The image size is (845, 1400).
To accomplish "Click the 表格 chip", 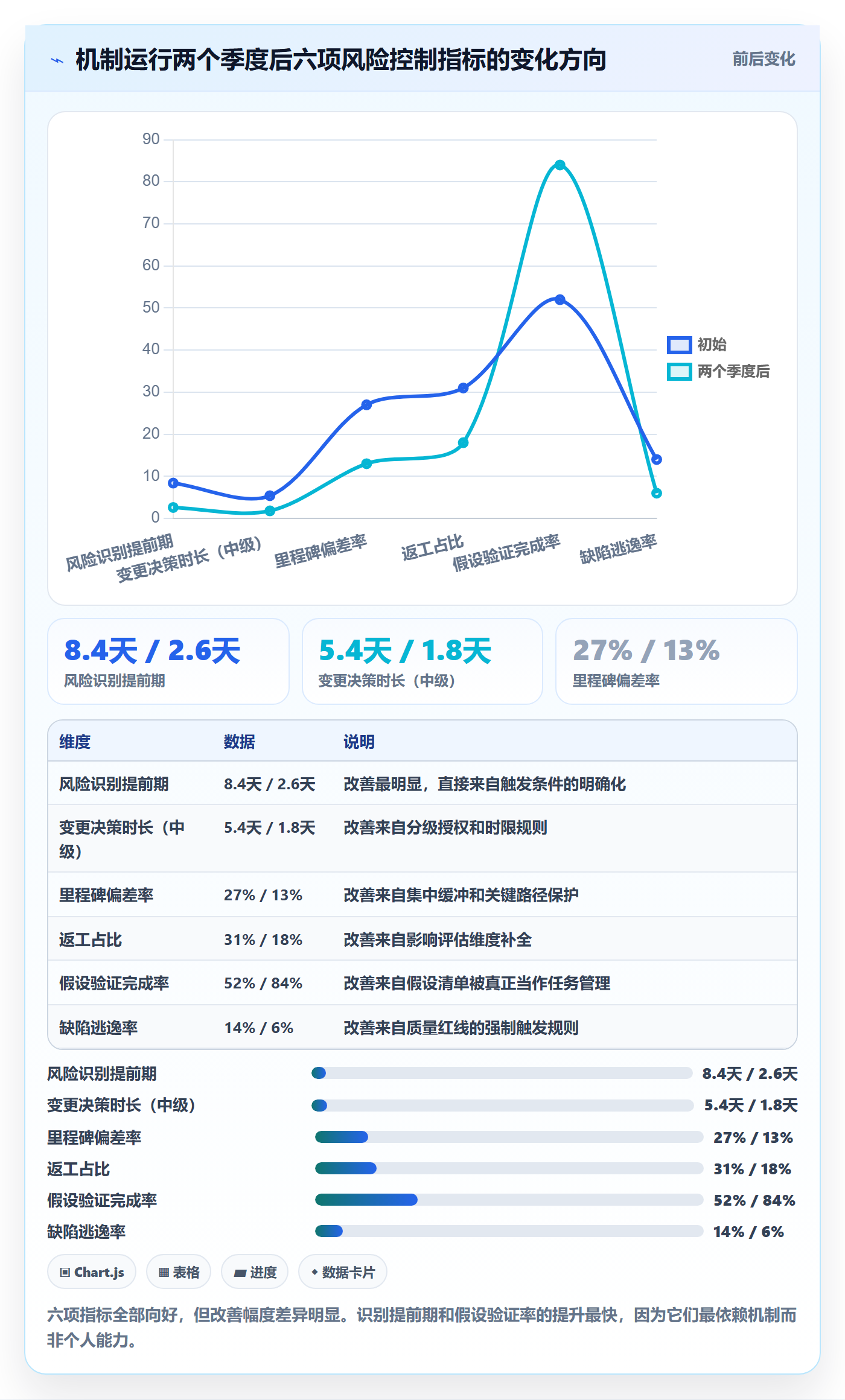I will tap(179, 1272).
